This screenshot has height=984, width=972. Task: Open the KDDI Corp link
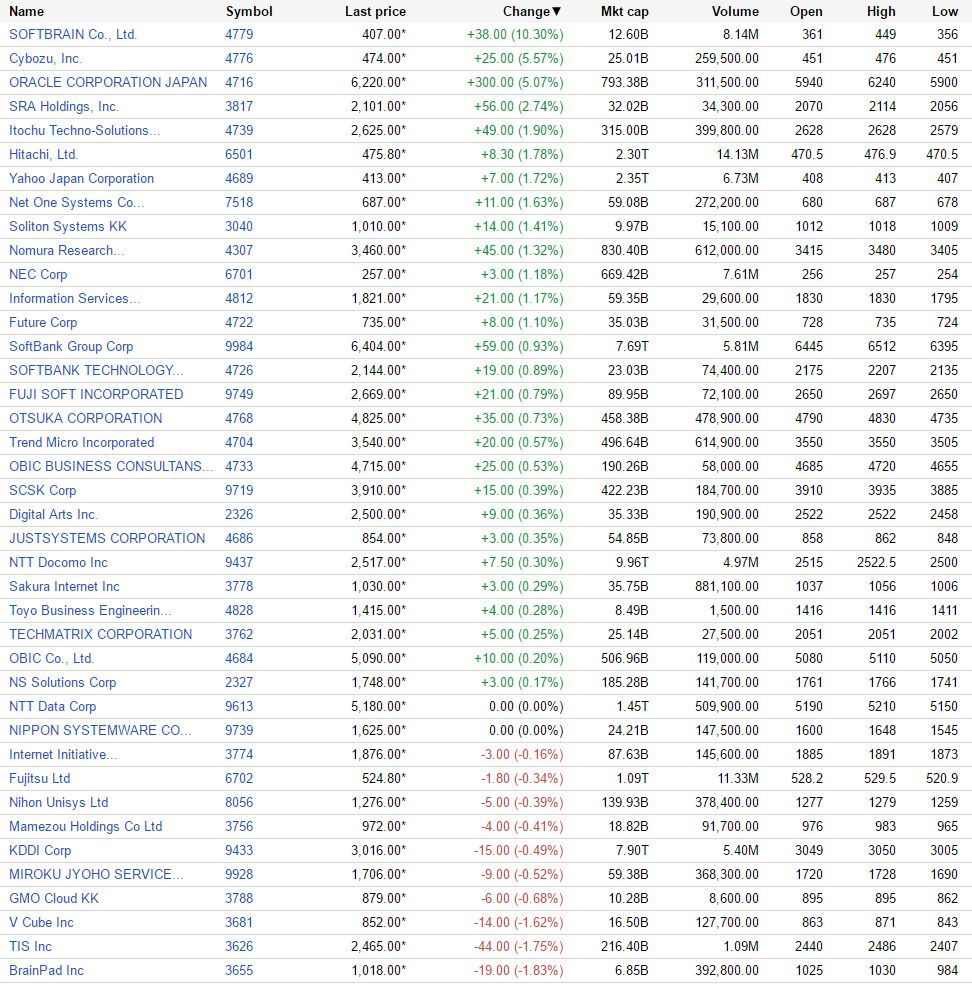pyautogui.click(x=40, y=850)
